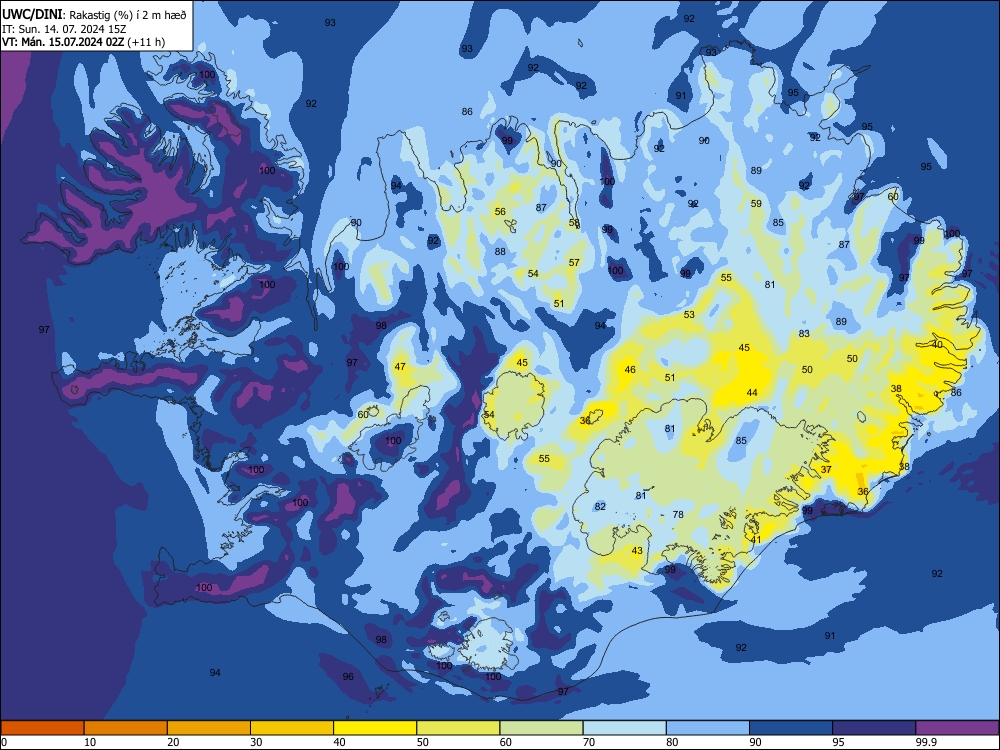Select the amber 20–30 legend swatch
The image size is (1000, 750).
coord(209,728)
